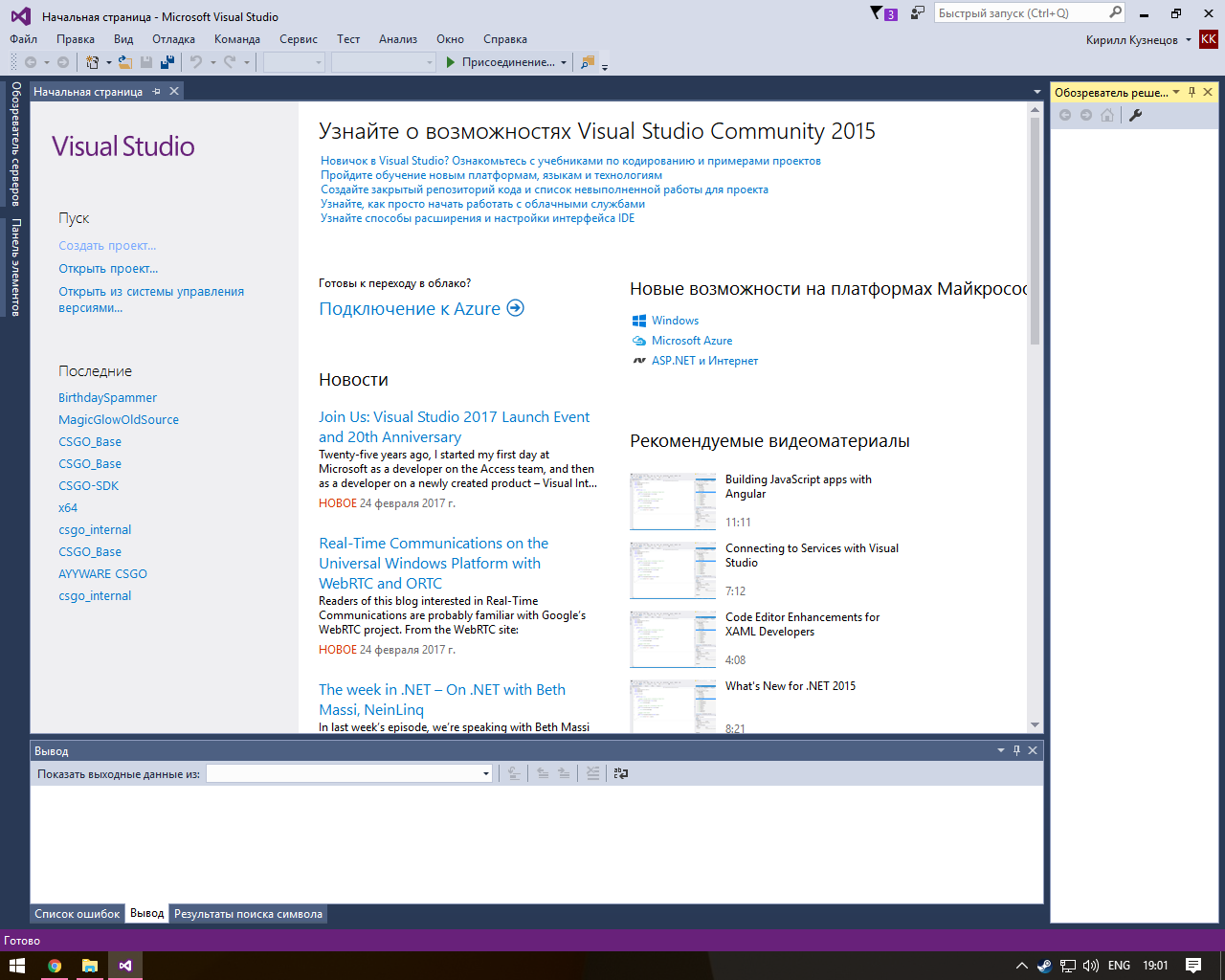Click the KK account avatar
This screenshot has height=980, width=1225.
1209,39
